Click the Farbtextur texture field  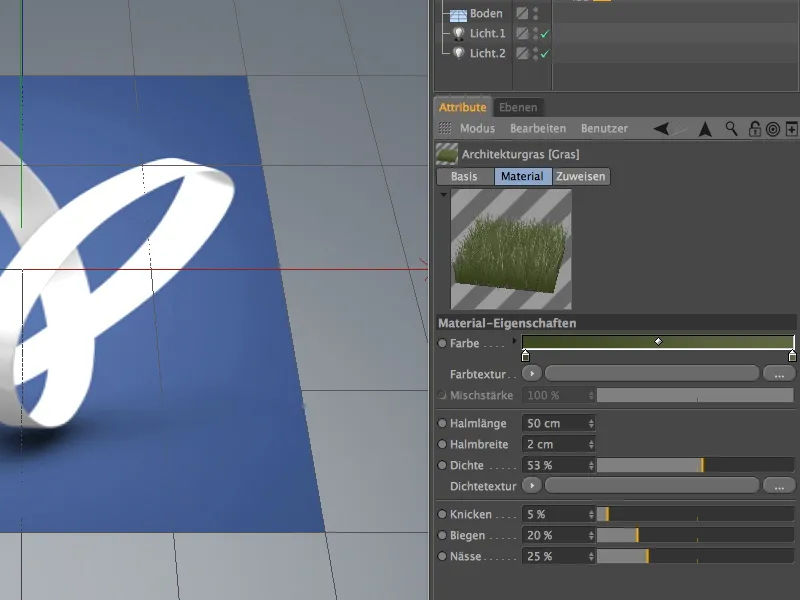(652, 373)
